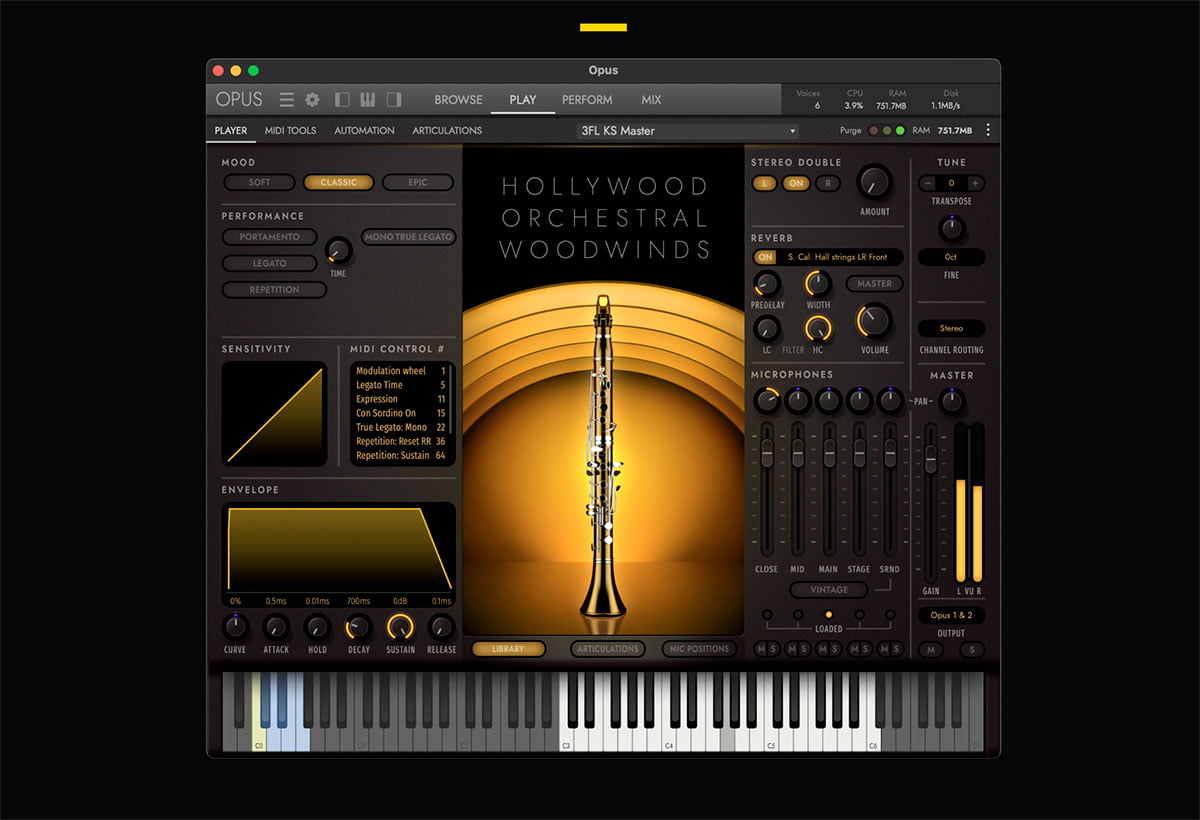Toggle Stereo Double ON switch
This screenshot has width=1200, height=820.
click(796, 183)
